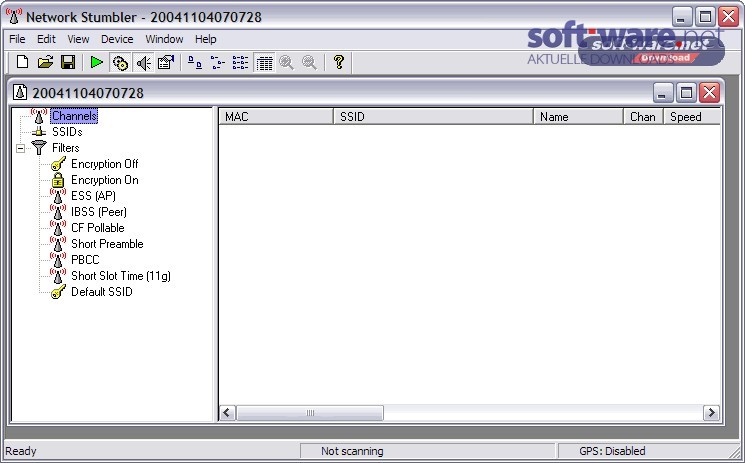
Task: Select the Short Slot Time (11g) filter
Action: coord(121,276)
